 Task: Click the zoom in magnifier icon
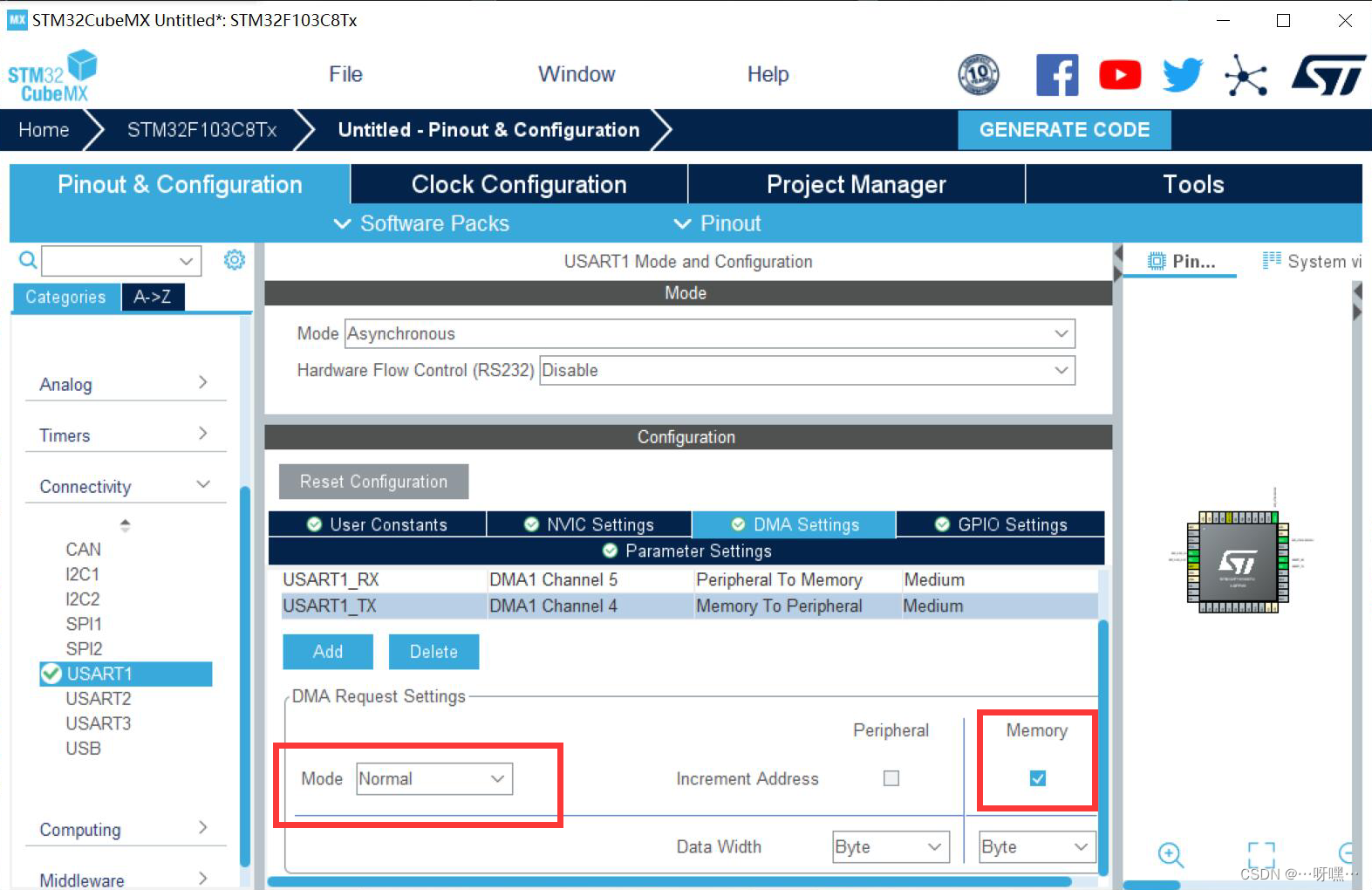pyautogui.click(x=1171, y=855)
